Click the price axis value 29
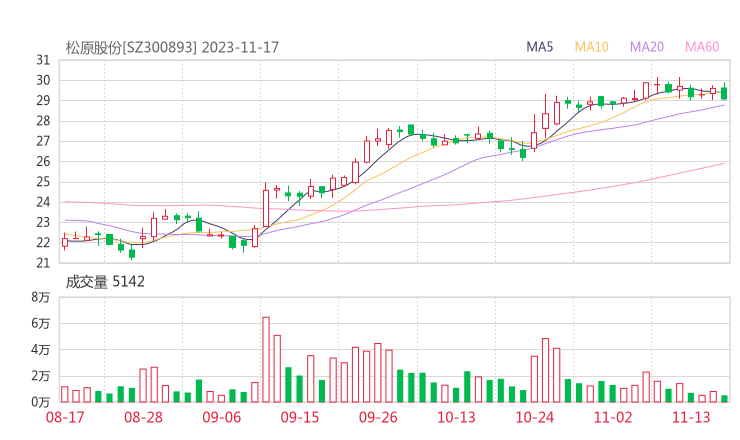 pos(43,101)
